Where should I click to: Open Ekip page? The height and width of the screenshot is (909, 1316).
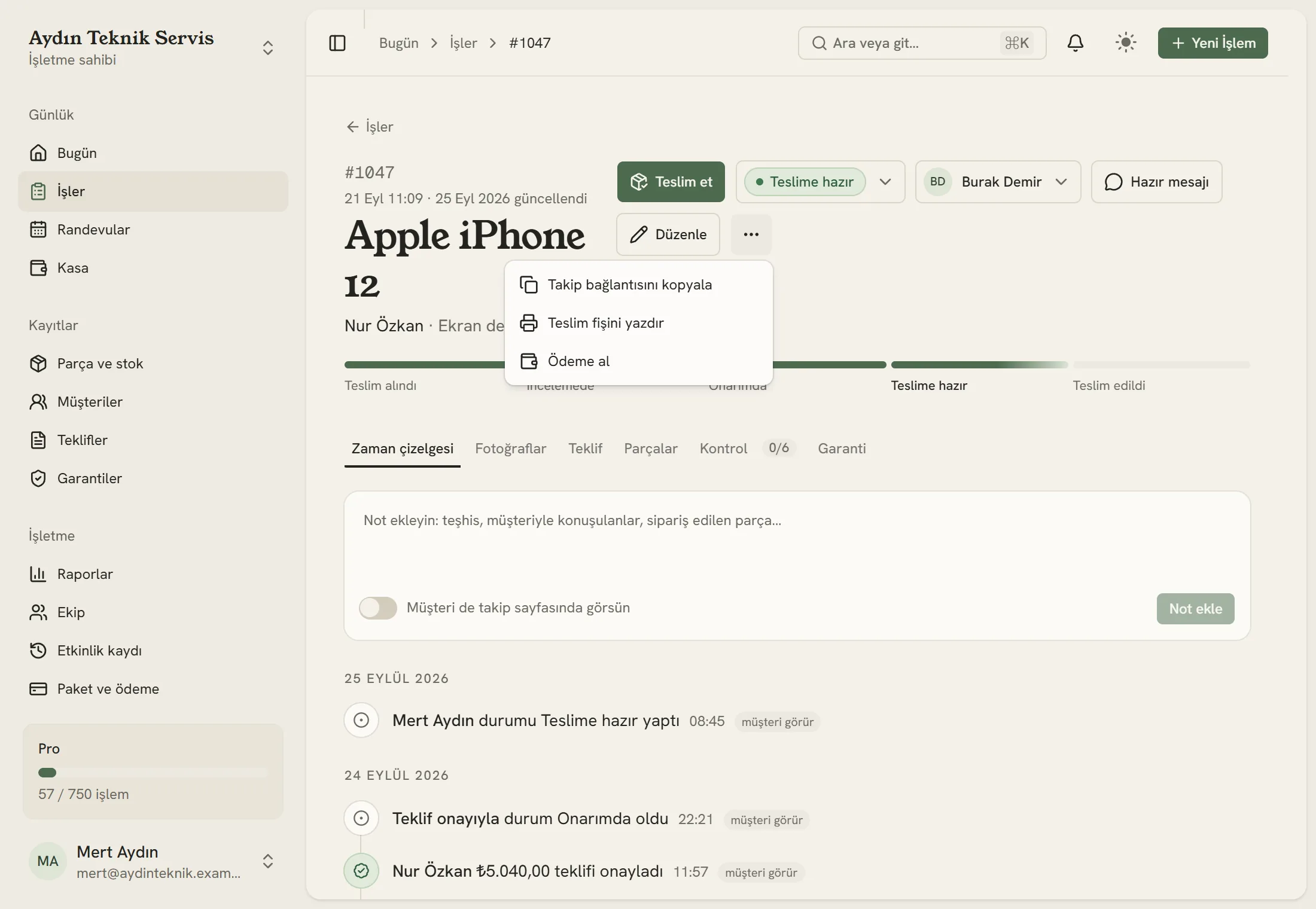pyautogui.click(x=153, y=612)
